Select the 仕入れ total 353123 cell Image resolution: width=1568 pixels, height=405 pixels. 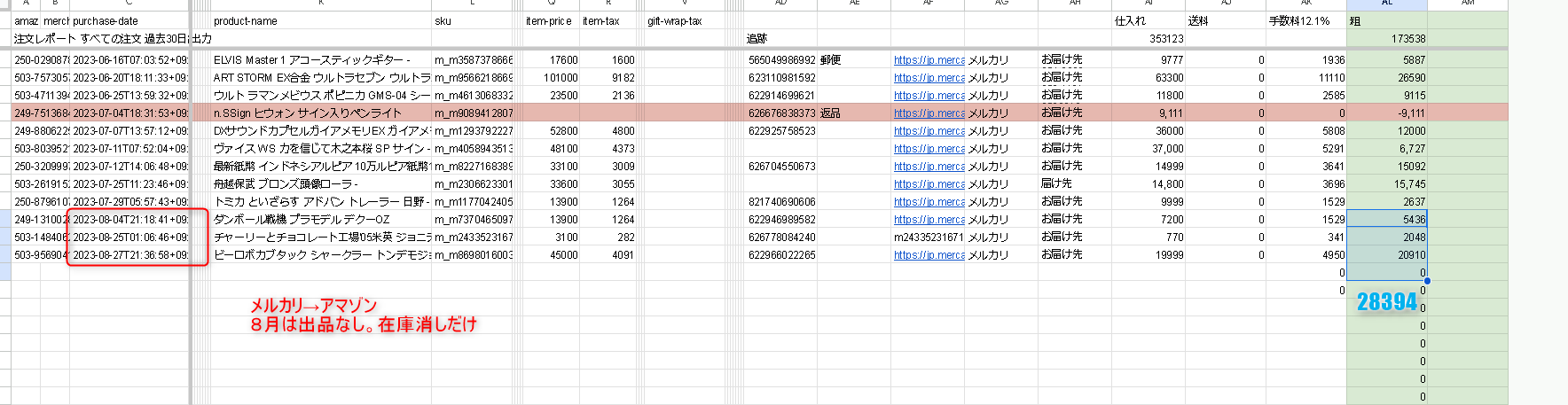pyautogui.click(x=1149, y=38)
